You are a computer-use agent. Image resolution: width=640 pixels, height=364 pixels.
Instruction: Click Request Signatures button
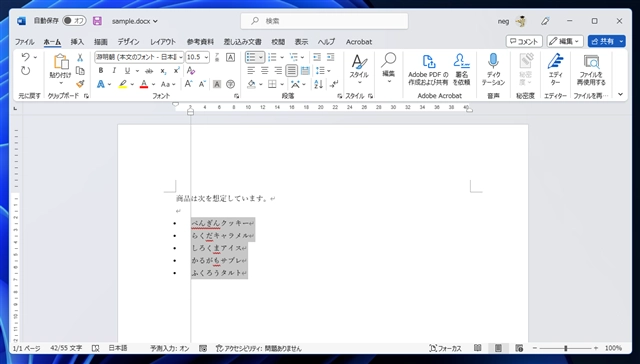(462, 70)
